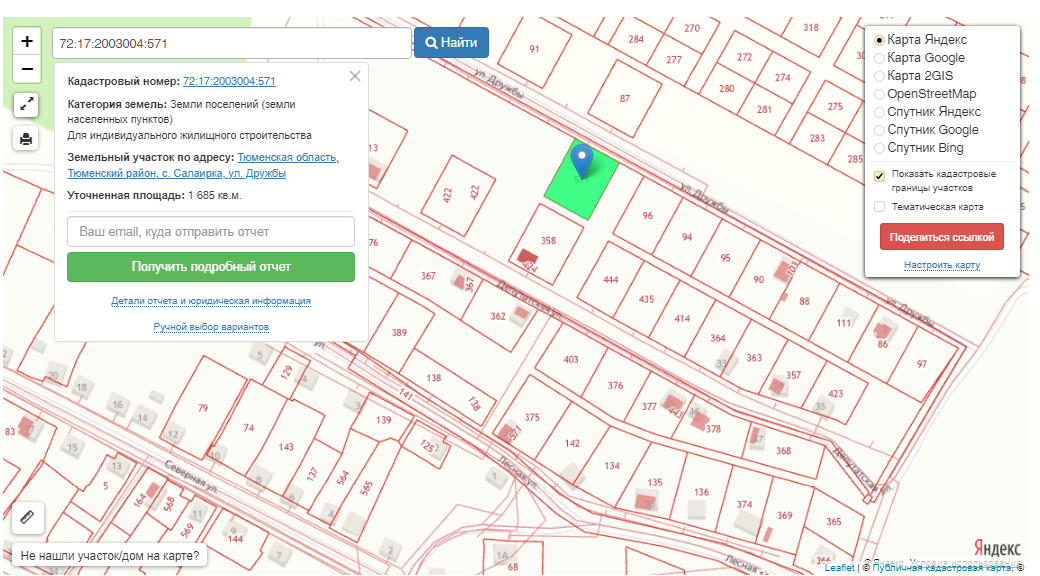This screenshot has height=576, width=1040.
Task: Open cadastral number 72:17:2003004:571 link
Action: coord(229,81)
